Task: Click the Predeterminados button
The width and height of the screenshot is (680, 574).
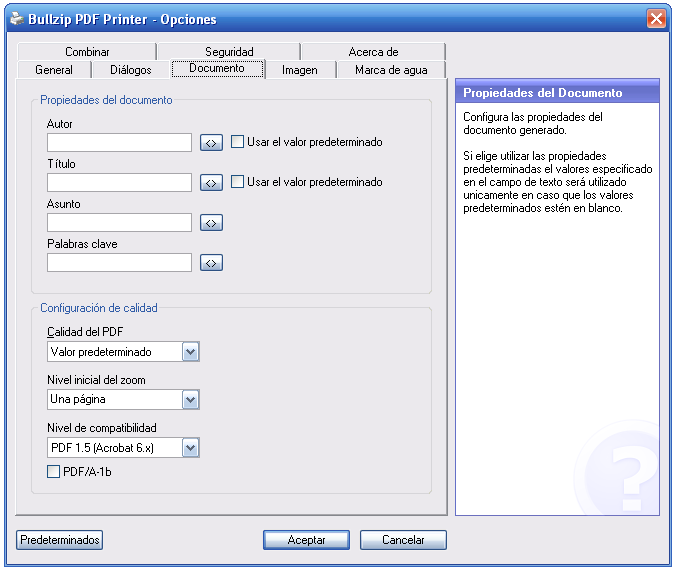Action: pyautogui.click(x=59, y=540)
